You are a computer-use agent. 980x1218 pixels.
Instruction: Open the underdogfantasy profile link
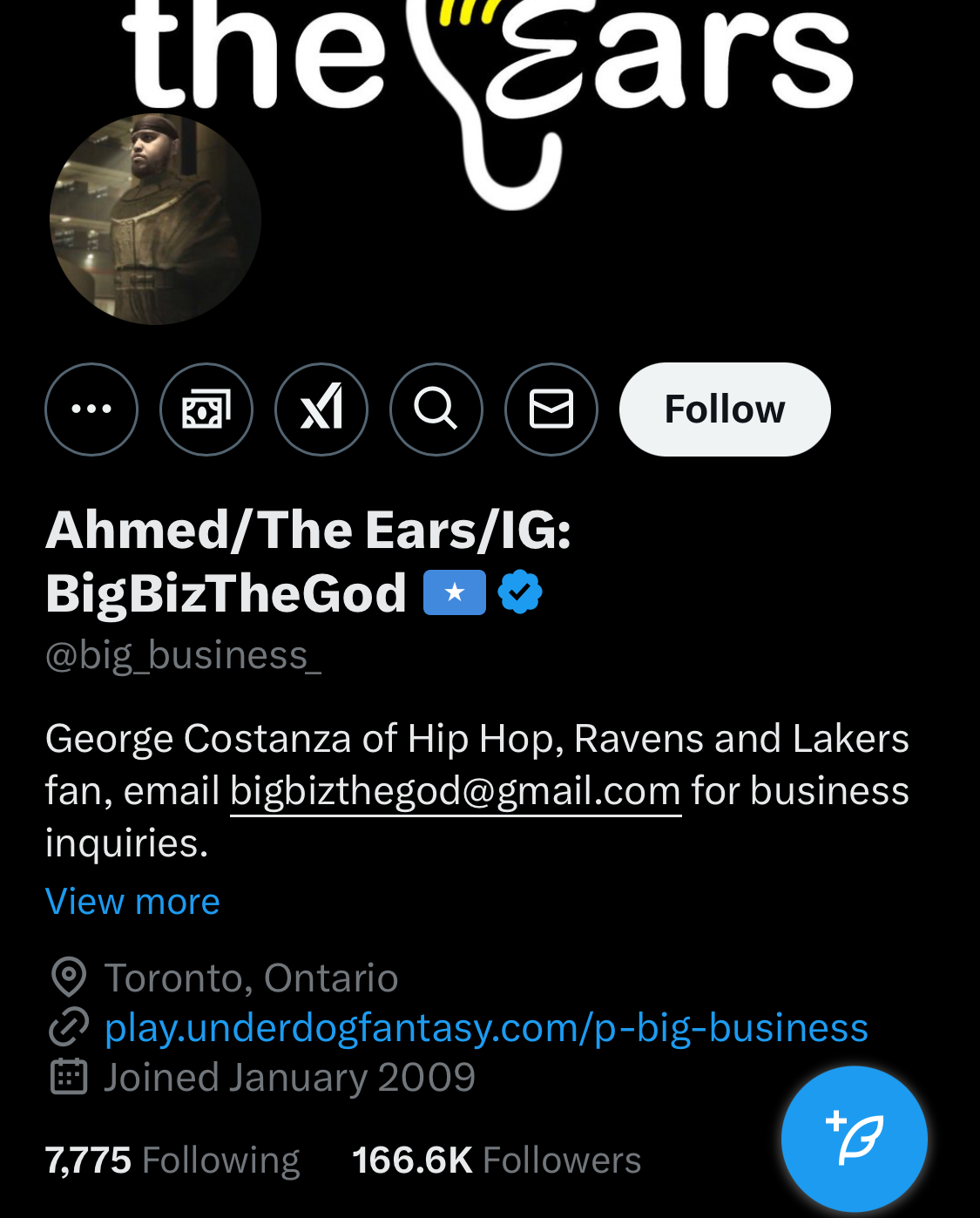[x=486, y=1028]
